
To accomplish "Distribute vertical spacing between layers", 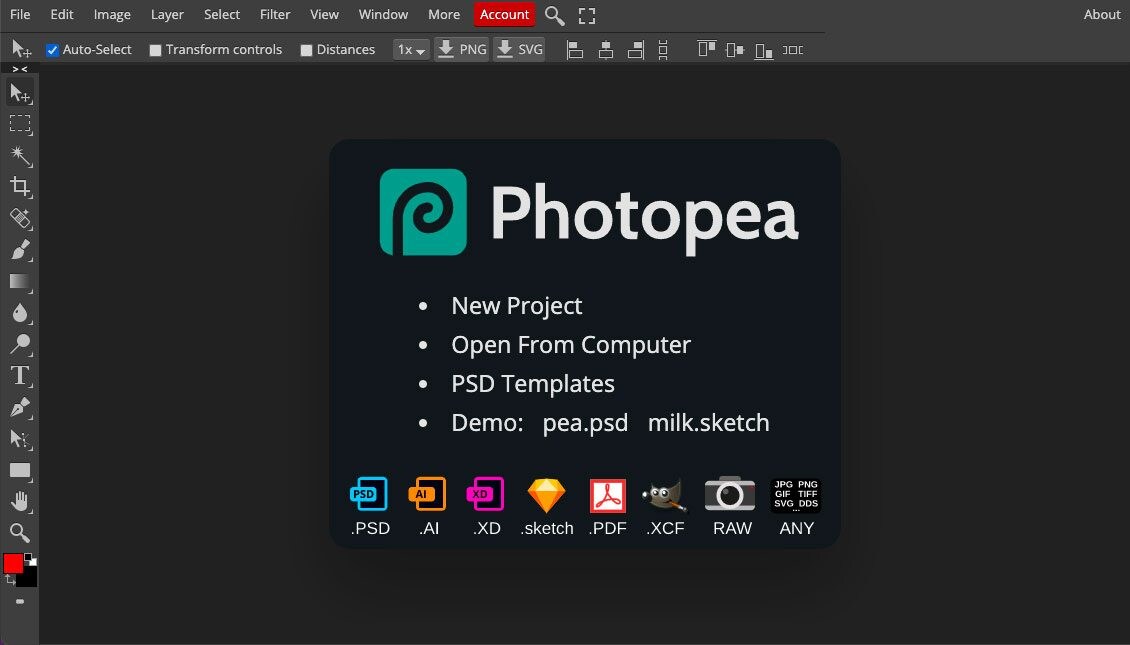I will 663,50.
